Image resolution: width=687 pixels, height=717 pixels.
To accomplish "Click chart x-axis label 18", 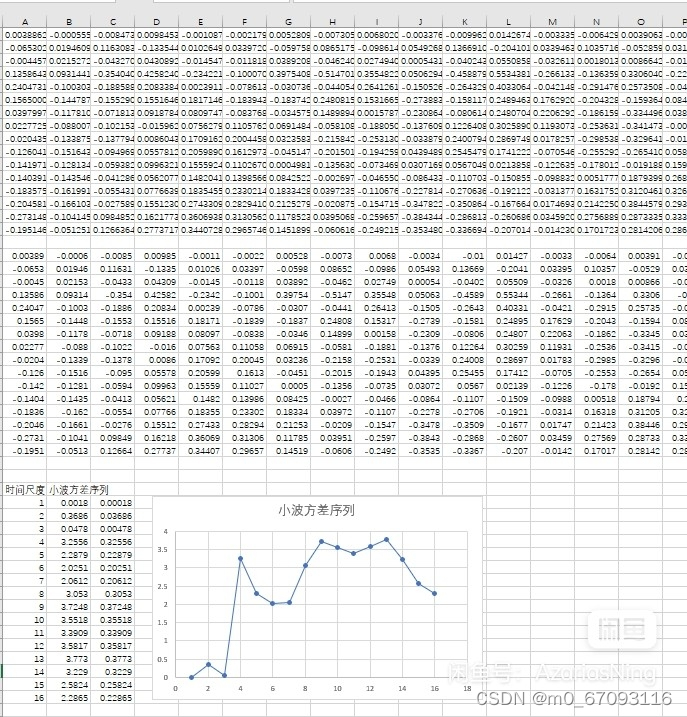I will [x=467, y=688].
